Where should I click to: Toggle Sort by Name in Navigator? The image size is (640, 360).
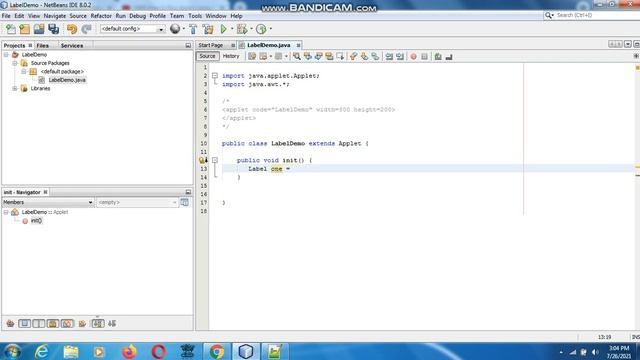[98, 324]
